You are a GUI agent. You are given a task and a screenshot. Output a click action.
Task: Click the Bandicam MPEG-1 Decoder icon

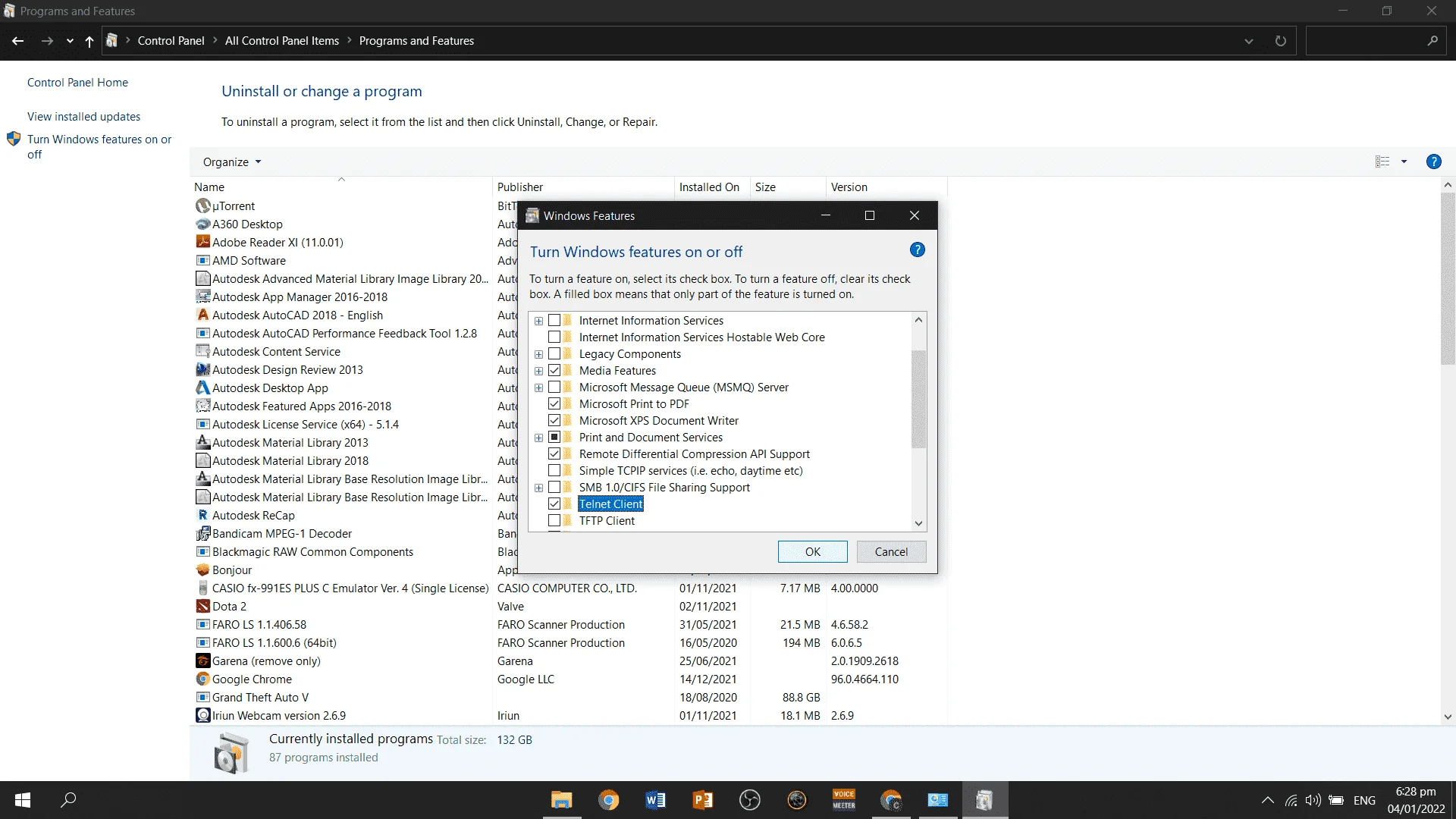click(202, 533)
